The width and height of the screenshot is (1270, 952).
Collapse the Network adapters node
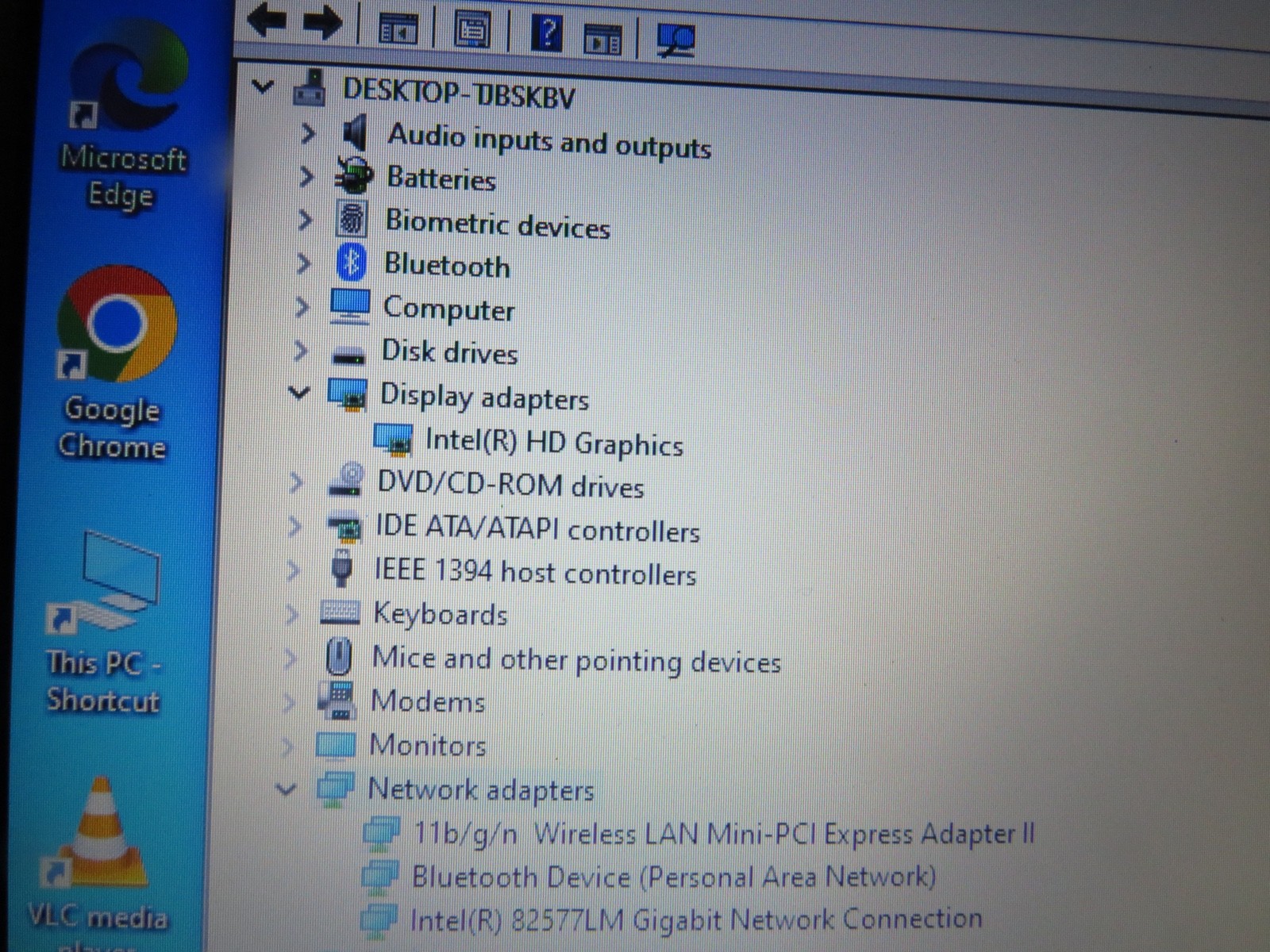pos(286,789)
